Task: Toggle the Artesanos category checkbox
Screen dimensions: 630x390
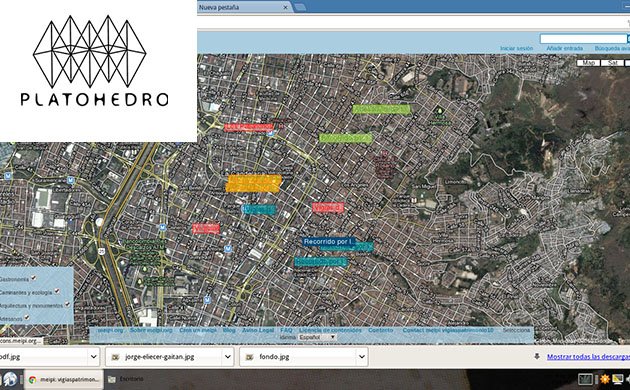Action: click(27, 317)
